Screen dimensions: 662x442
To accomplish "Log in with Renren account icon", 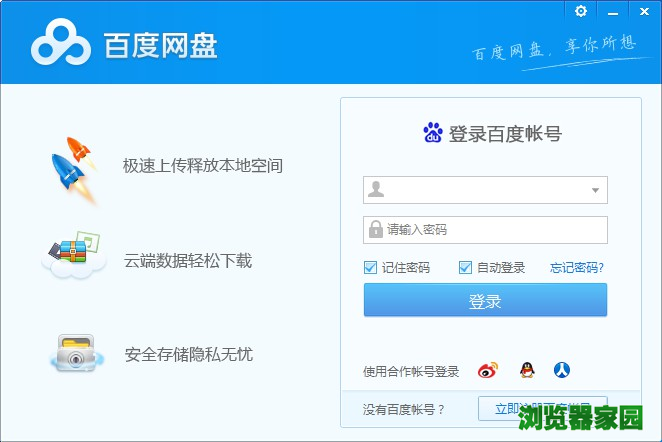I will pos(563,371).
